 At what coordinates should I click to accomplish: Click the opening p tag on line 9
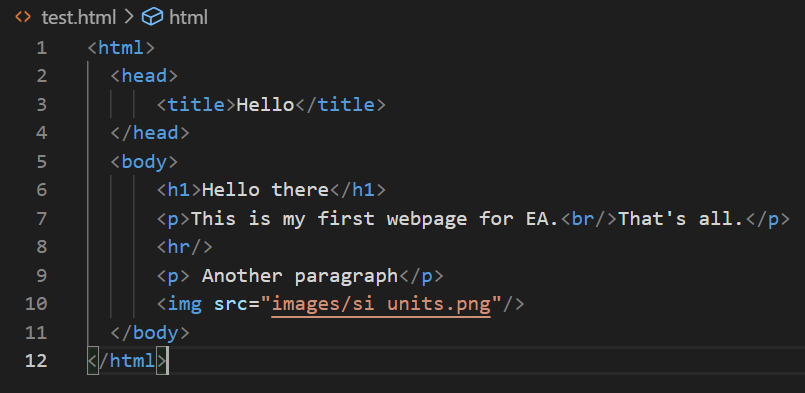pyautogui.click(x=173, y=276)
